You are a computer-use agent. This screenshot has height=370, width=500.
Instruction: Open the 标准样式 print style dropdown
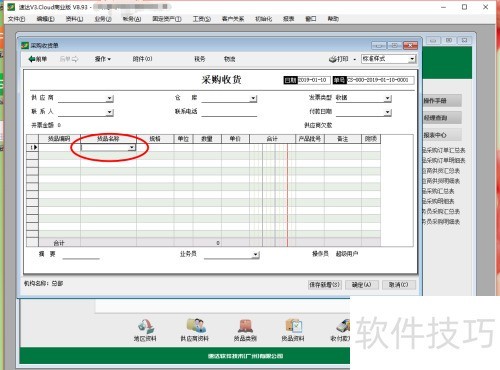coord(413,59)
